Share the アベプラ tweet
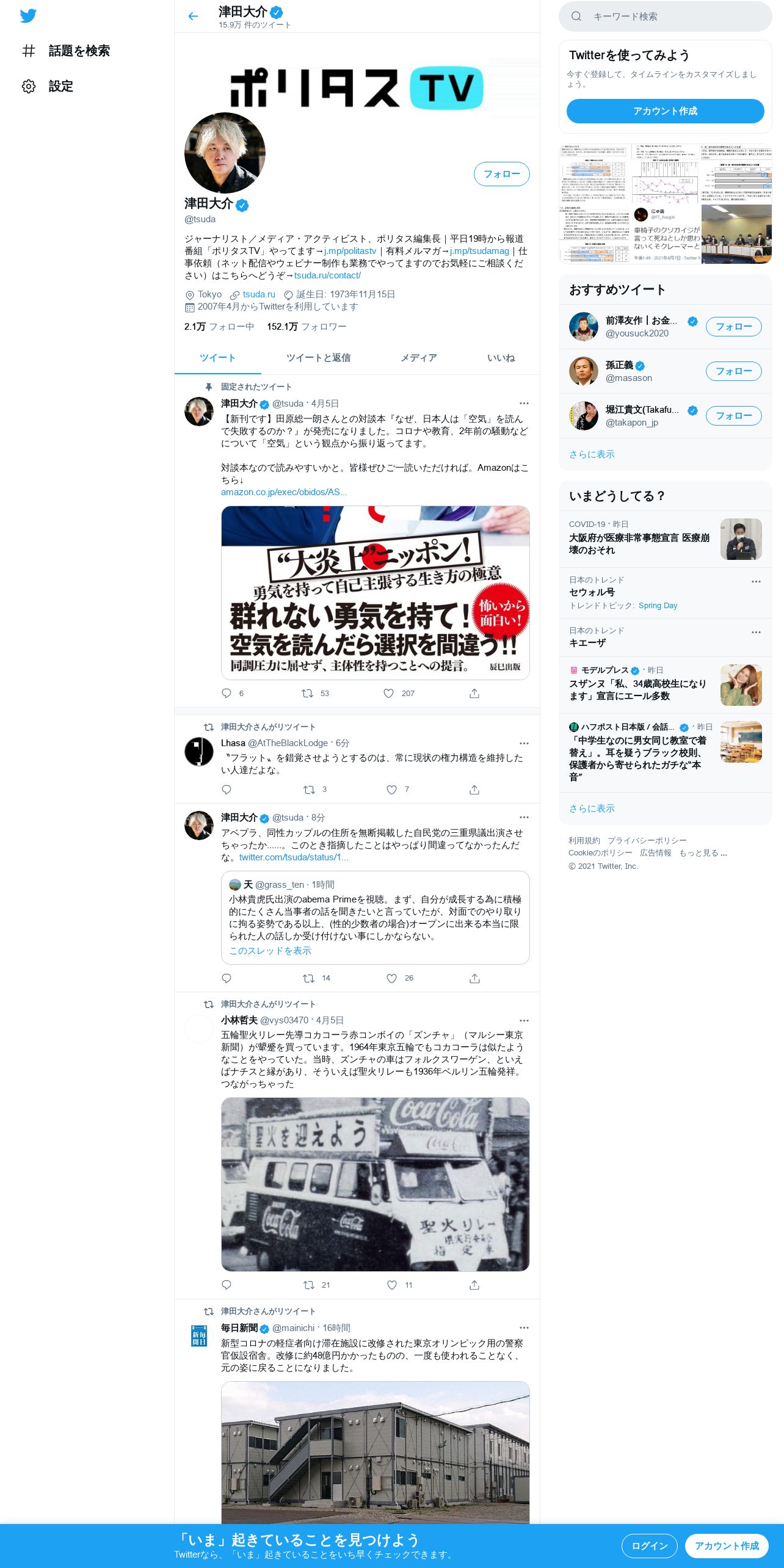 474,978
